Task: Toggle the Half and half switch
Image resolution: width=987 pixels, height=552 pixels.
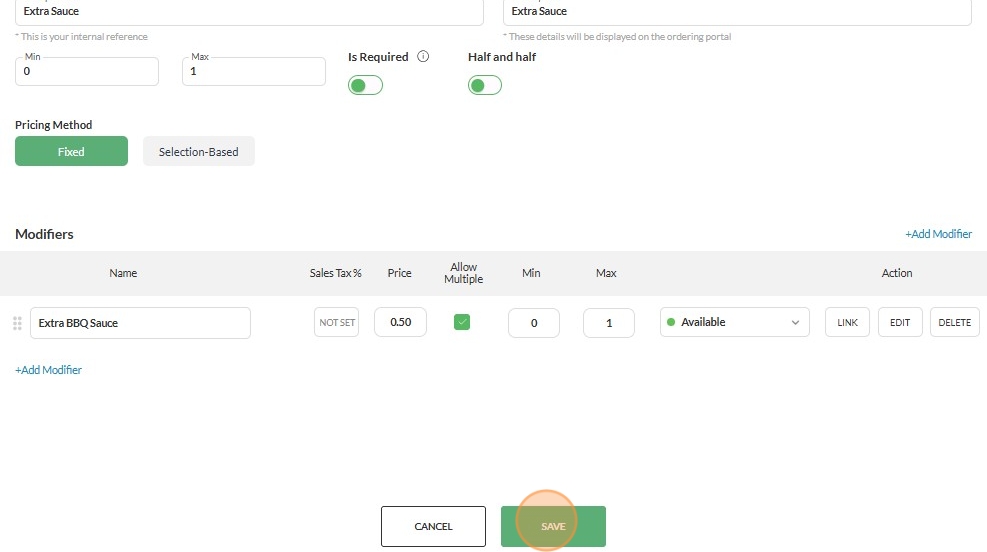Action: coord(485,85)
